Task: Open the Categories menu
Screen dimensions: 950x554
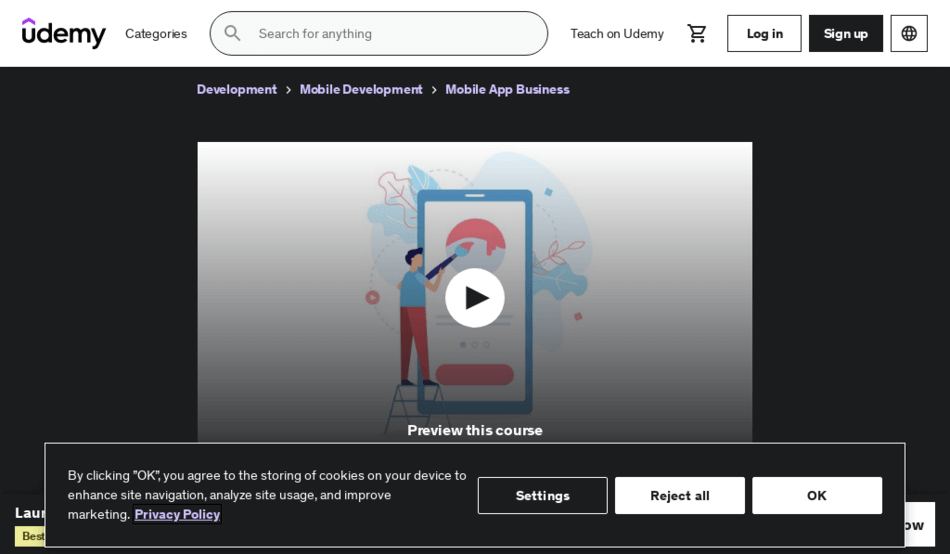Action: (156, 33)
